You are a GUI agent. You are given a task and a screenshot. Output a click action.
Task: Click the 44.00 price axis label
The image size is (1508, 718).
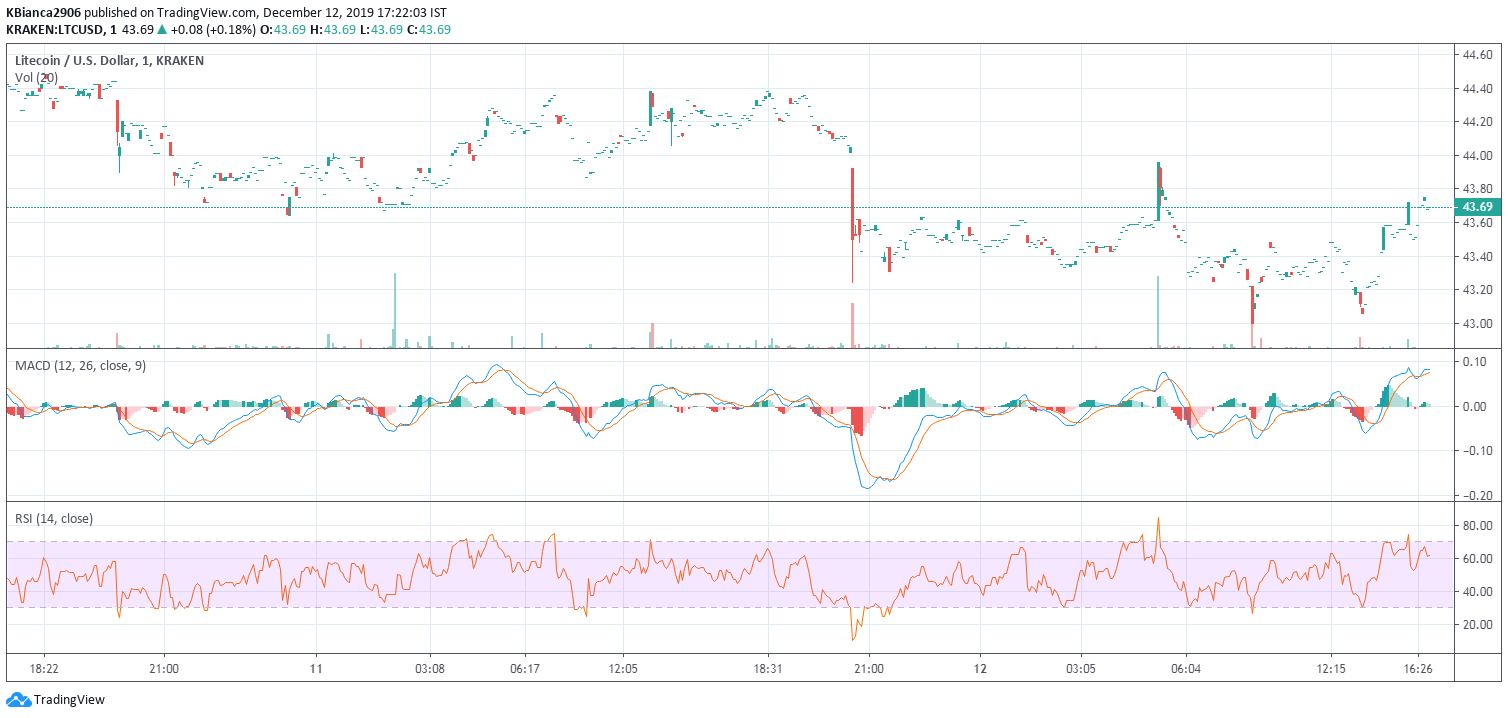[x=1477, y=156]
